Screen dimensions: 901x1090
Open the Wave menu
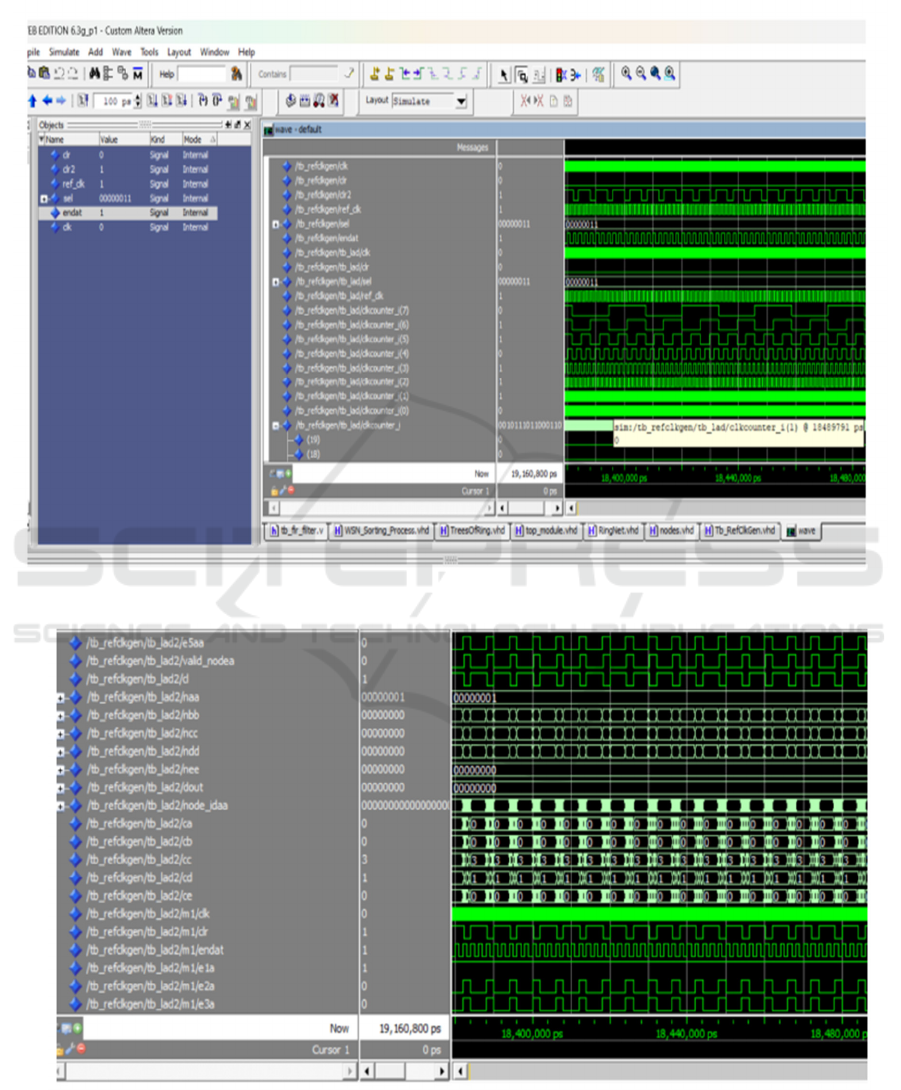pos(121,52)
